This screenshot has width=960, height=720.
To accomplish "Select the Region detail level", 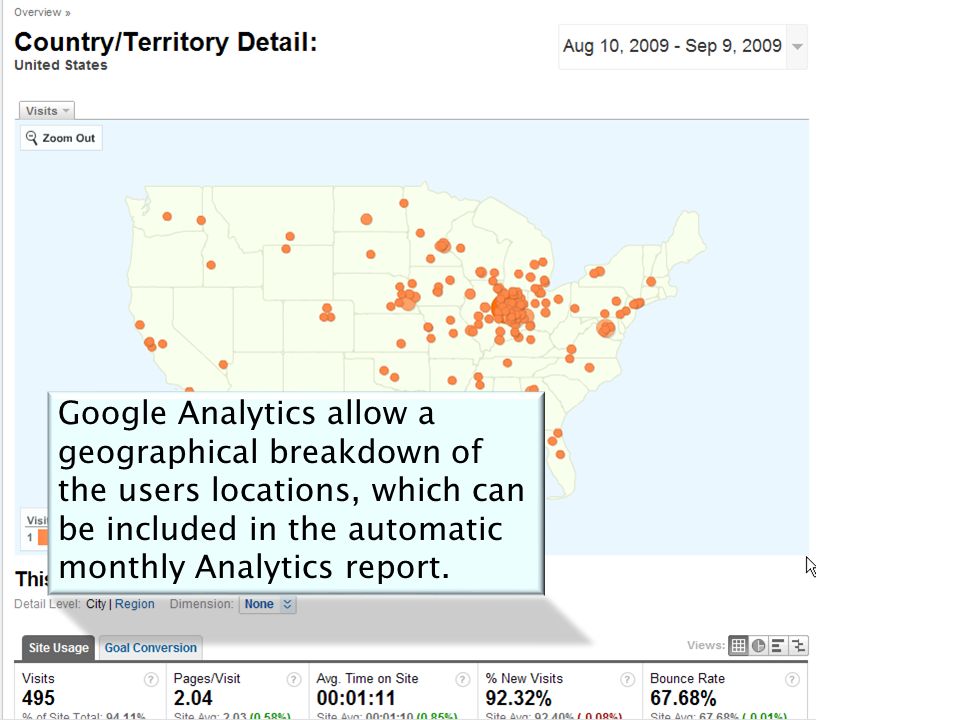I will 135,604.
